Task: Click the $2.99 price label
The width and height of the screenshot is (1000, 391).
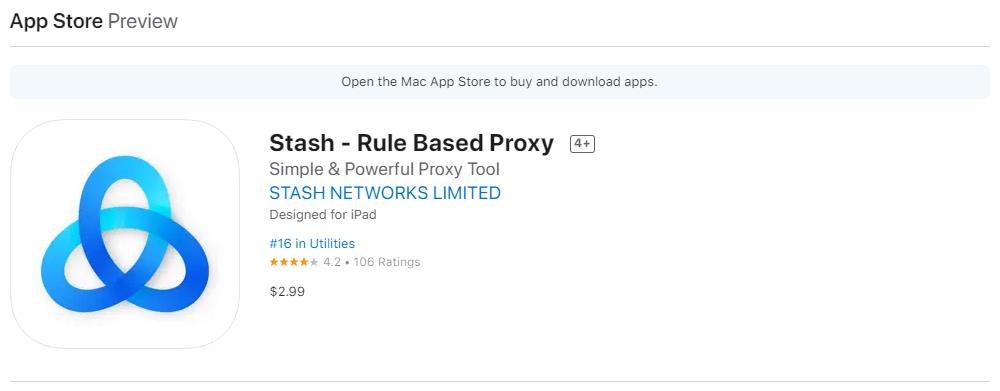Action: point(287,292)
